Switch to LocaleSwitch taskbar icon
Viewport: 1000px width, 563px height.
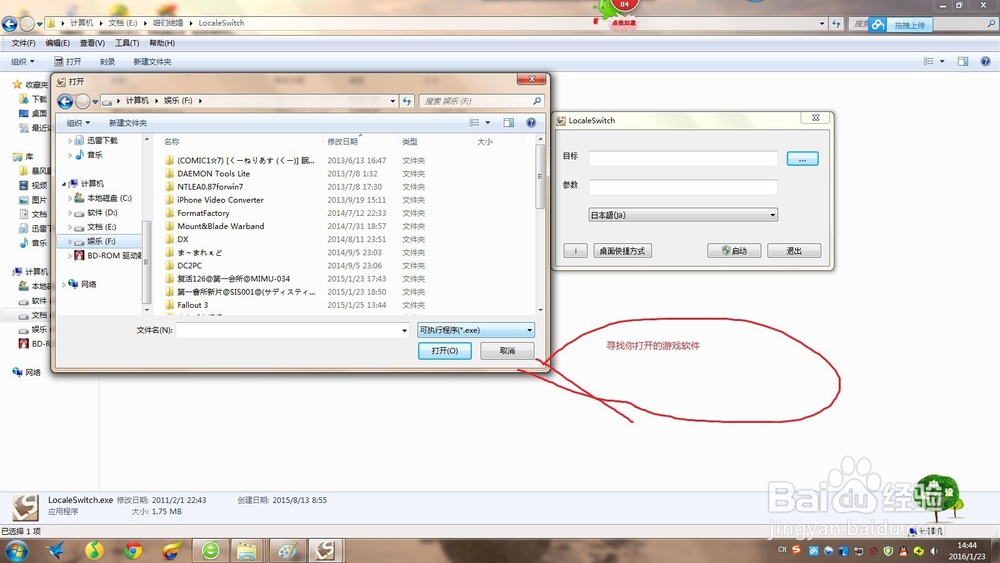(x=326, y=550)
